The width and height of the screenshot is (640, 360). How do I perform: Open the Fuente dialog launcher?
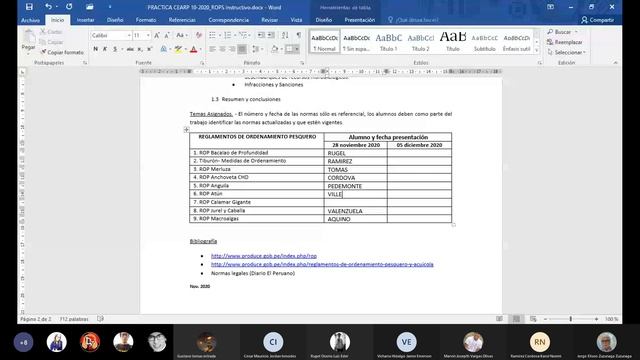(x=202, y=63)
